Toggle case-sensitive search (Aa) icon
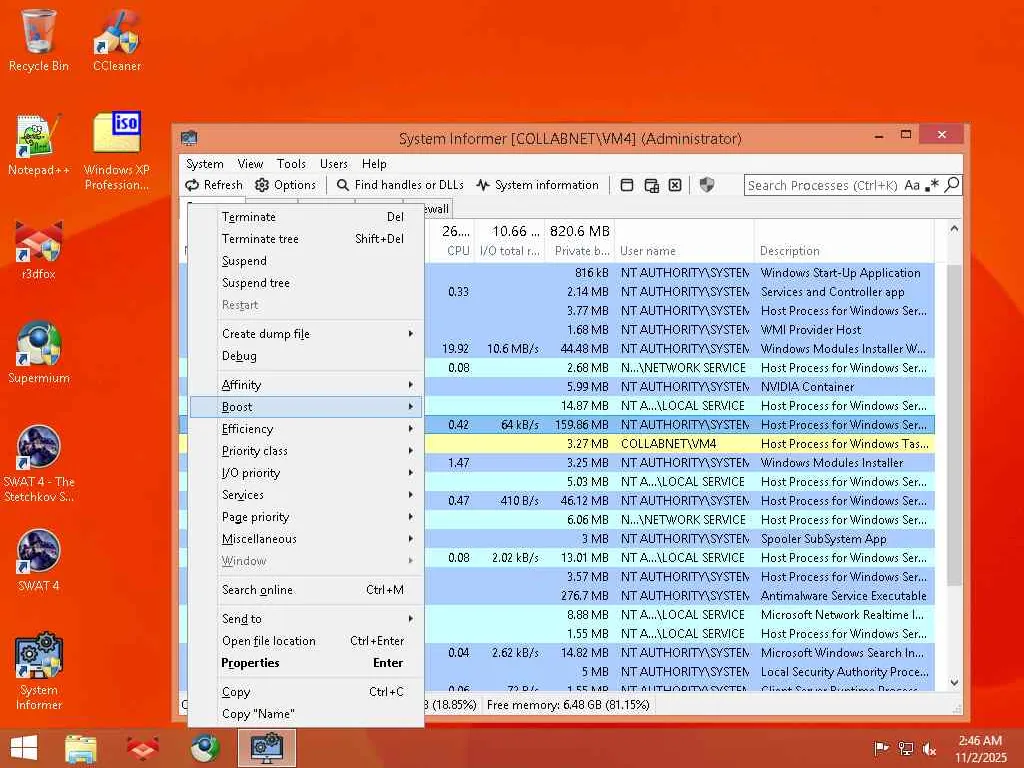 click(912, 185)
